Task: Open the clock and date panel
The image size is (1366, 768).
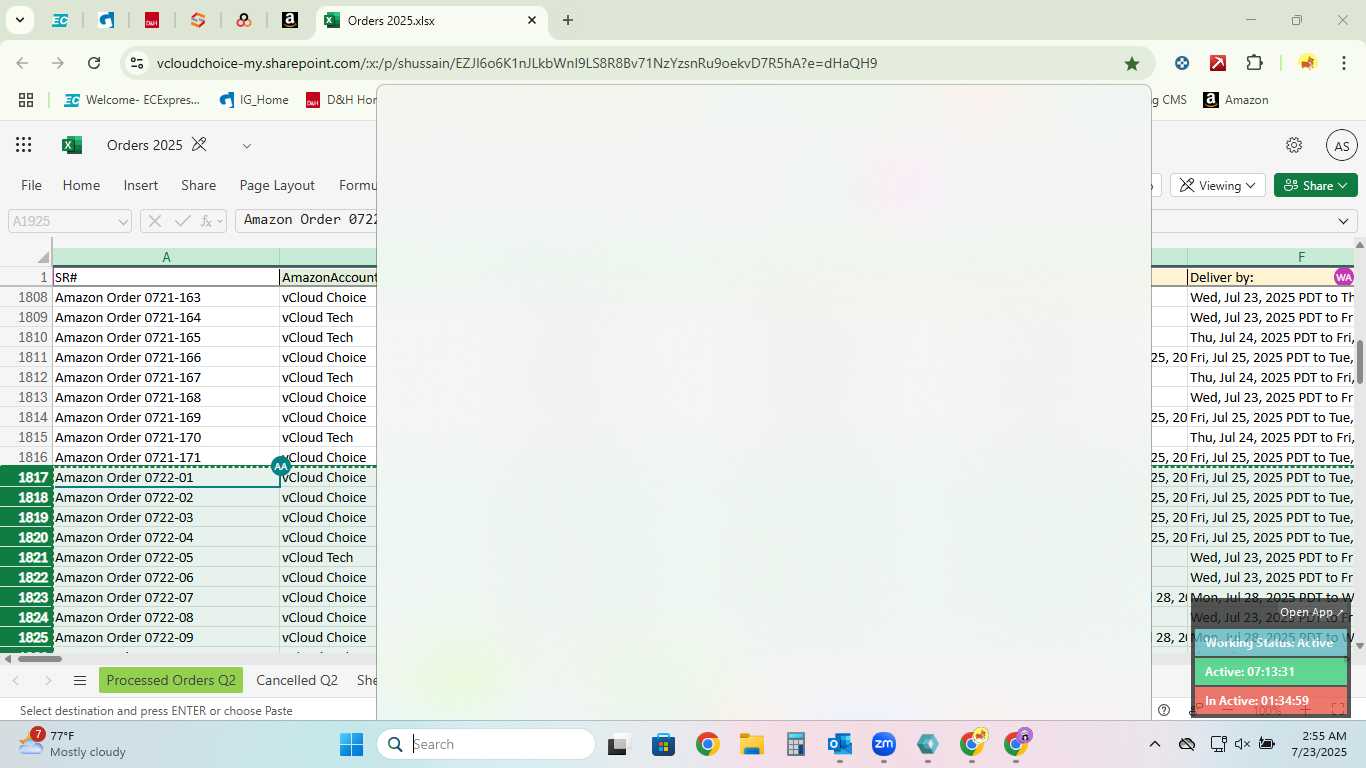Action: [1317, 744]
